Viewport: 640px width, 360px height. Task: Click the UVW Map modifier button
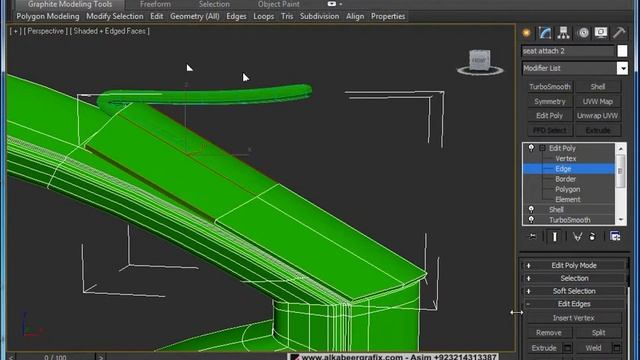pyautogui.click(x=598, y=101)
